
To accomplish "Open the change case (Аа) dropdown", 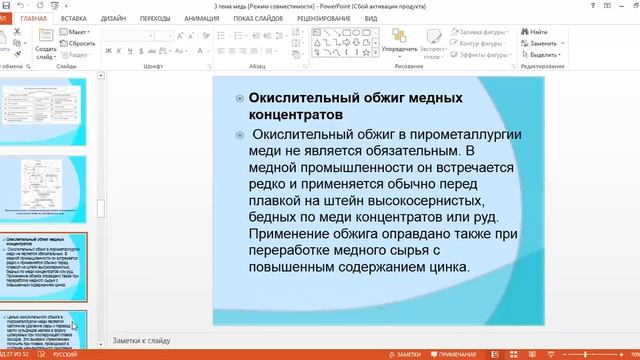I will [x=181, y=51].
